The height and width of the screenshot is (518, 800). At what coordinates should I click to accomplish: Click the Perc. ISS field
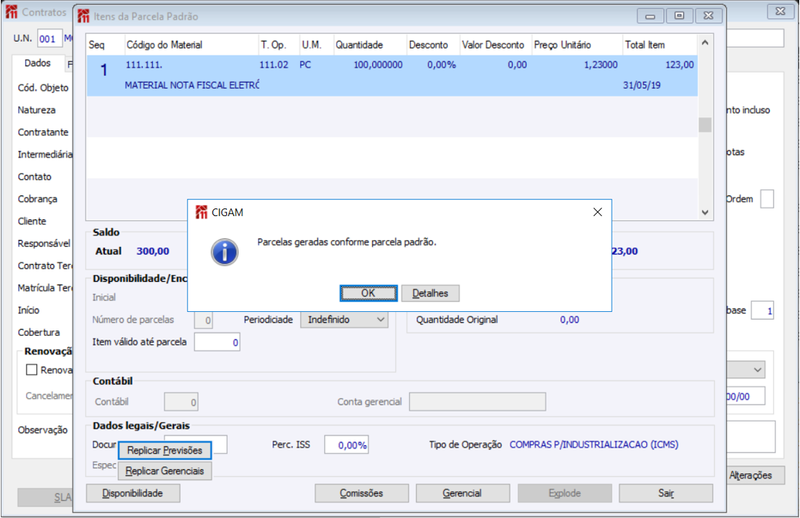[x=346, y=445]
